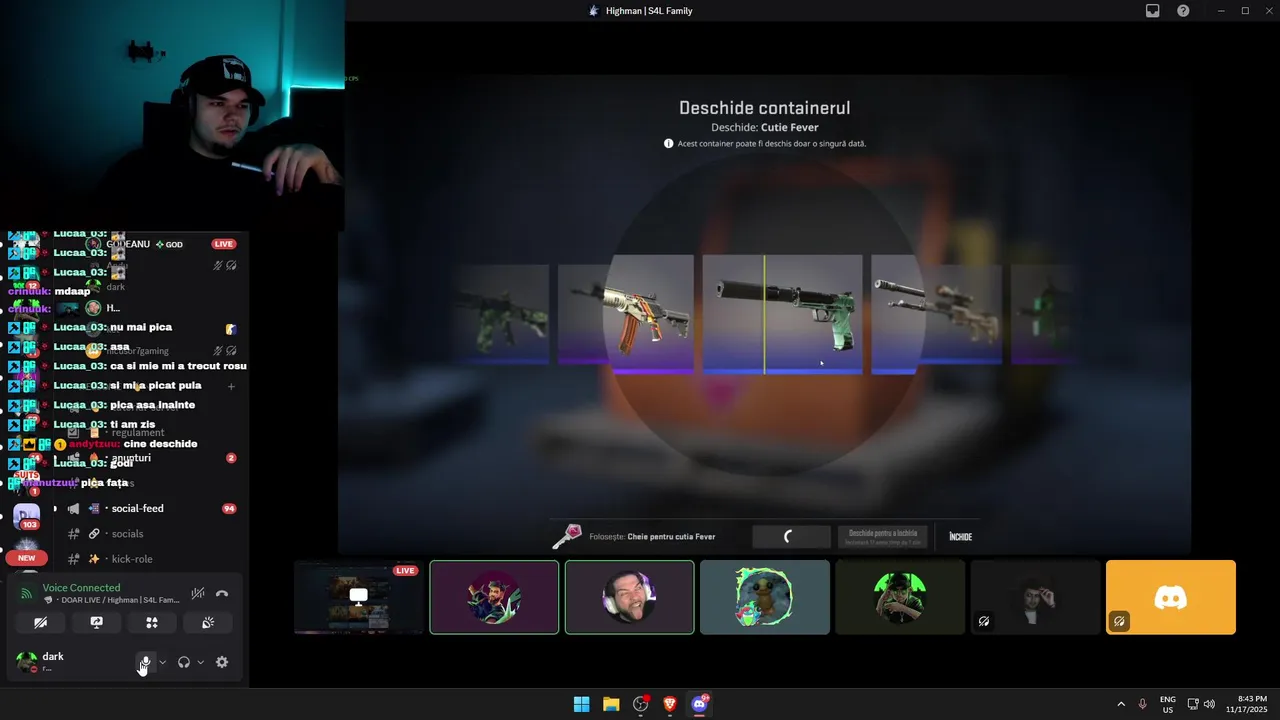Click the Deschide pentru a închiria button

pos(883,537)
